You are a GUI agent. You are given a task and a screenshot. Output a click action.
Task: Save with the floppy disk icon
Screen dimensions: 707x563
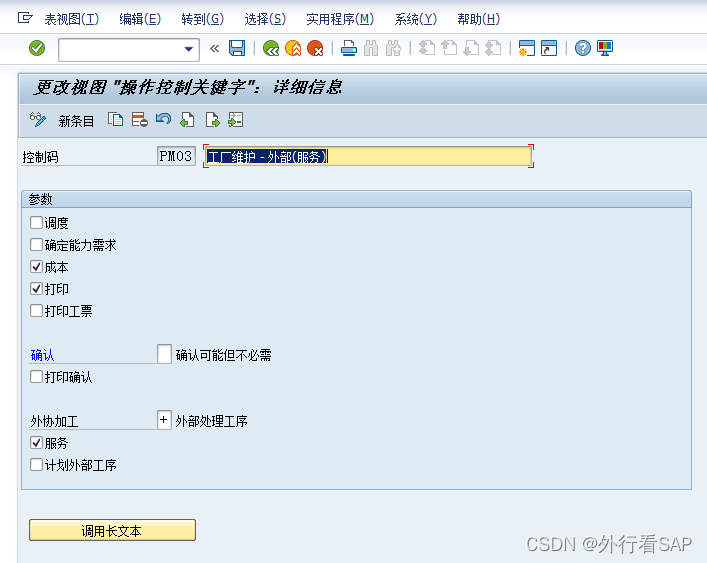coord(237,48)
